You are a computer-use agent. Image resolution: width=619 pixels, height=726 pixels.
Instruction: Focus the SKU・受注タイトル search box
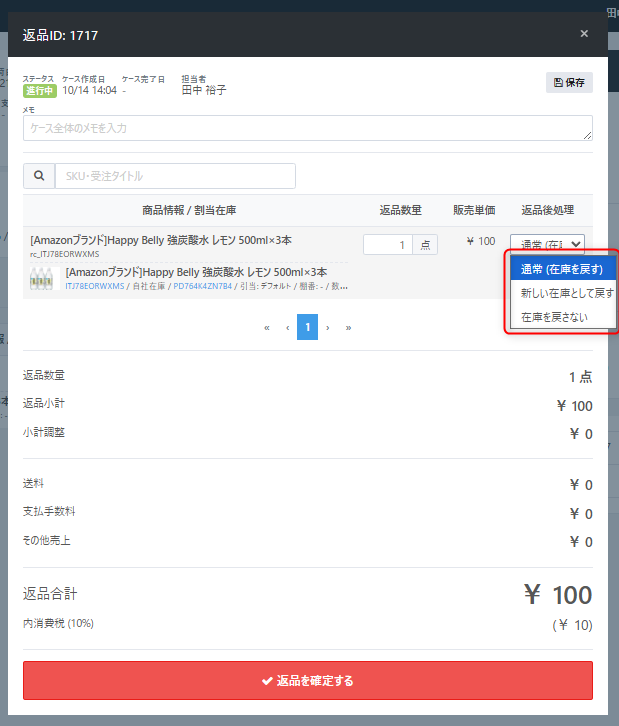click(x=175, y=176)
